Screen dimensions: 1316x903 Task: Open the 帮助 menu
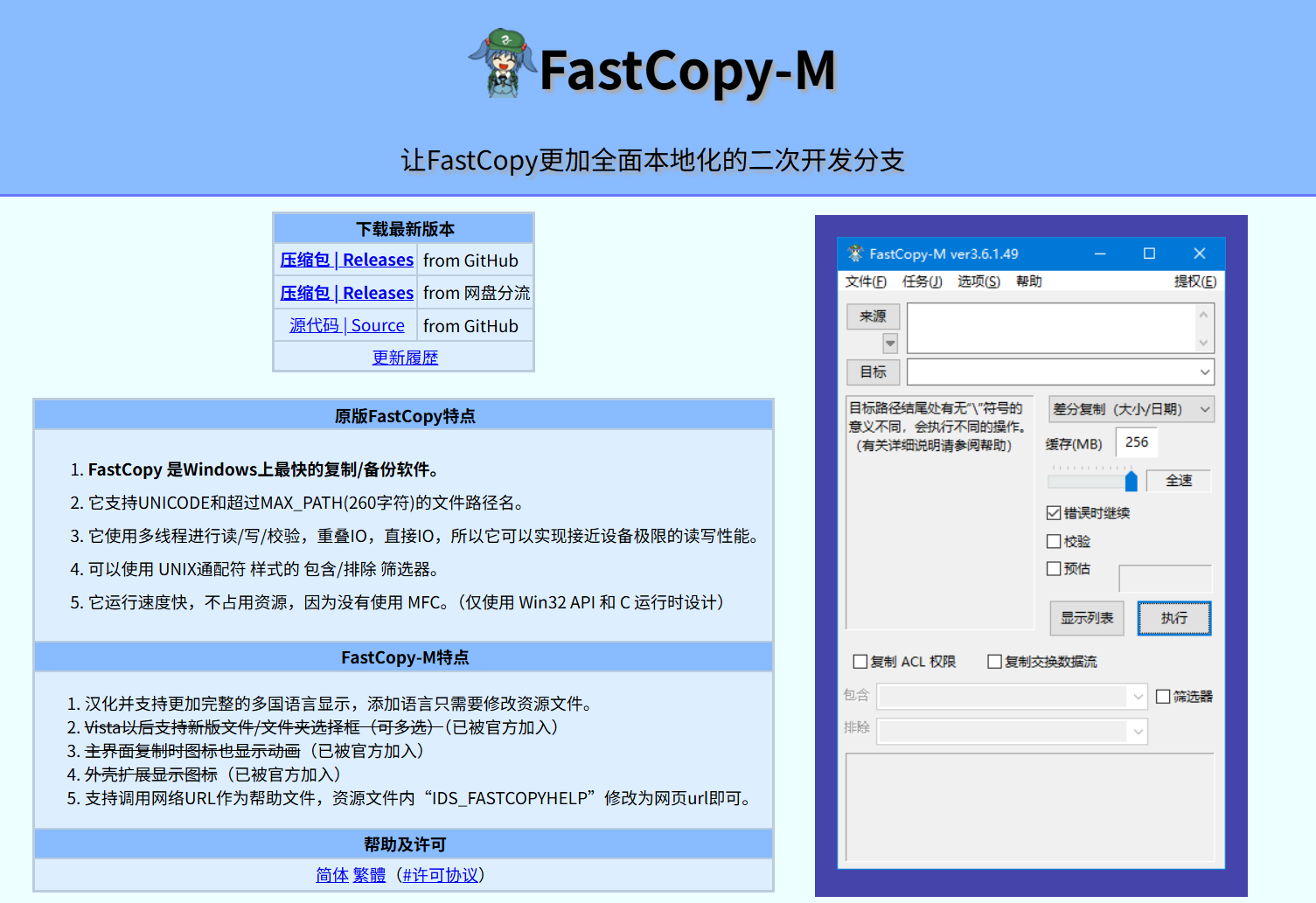click(1028, 281)
